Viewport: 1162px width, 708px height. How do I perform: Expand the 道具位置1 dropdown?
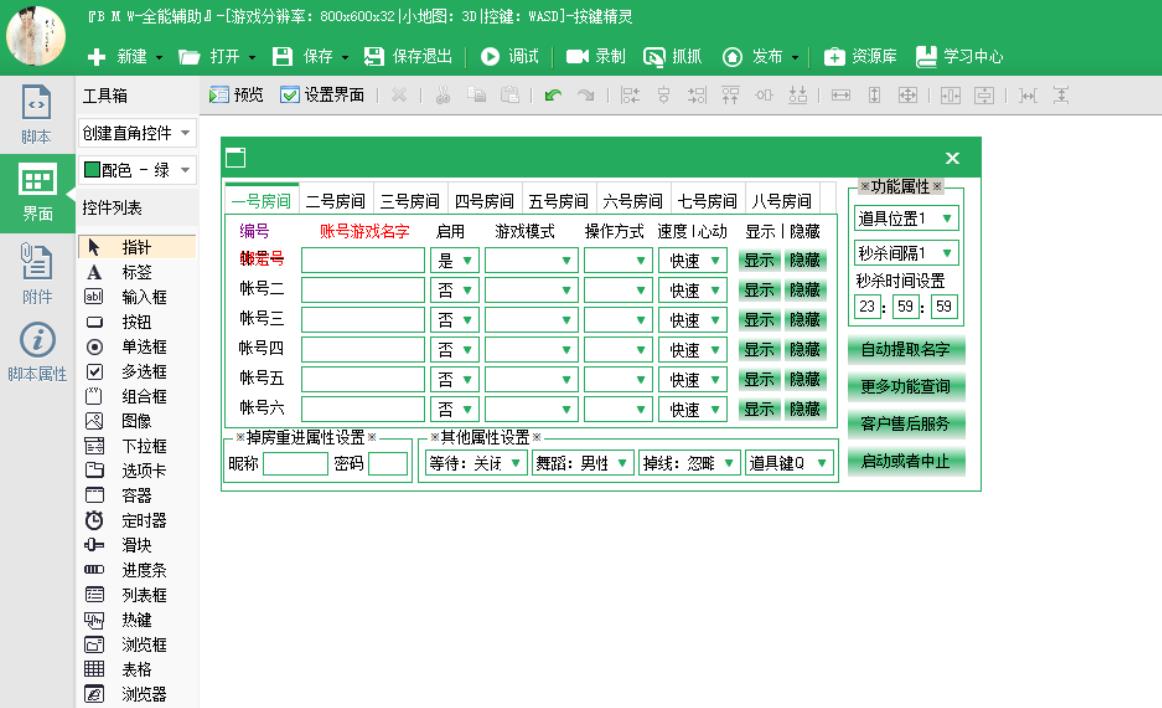coord(947,218)
